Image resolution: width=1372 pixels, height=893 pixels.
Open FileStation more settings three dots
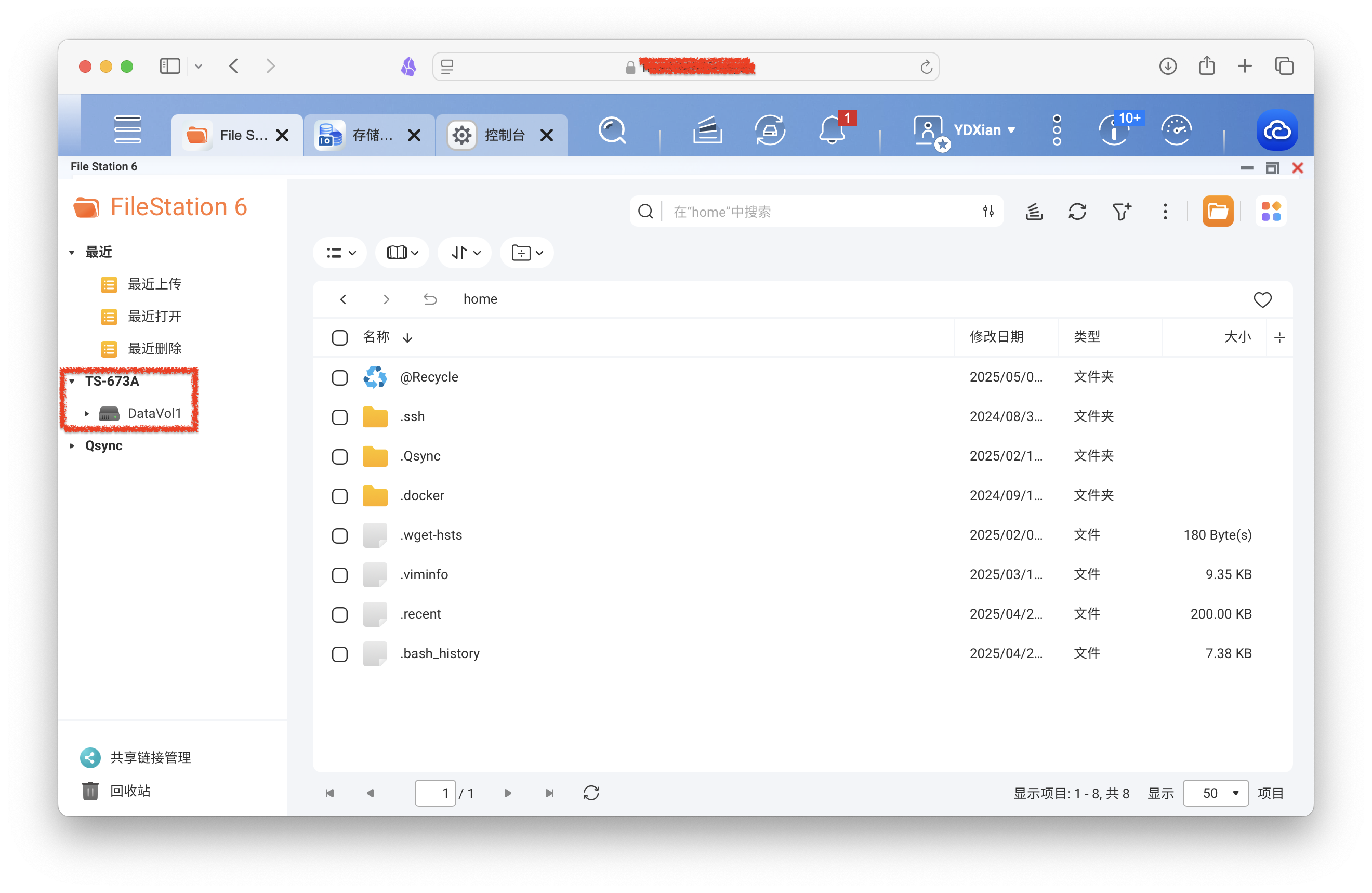1165,212
